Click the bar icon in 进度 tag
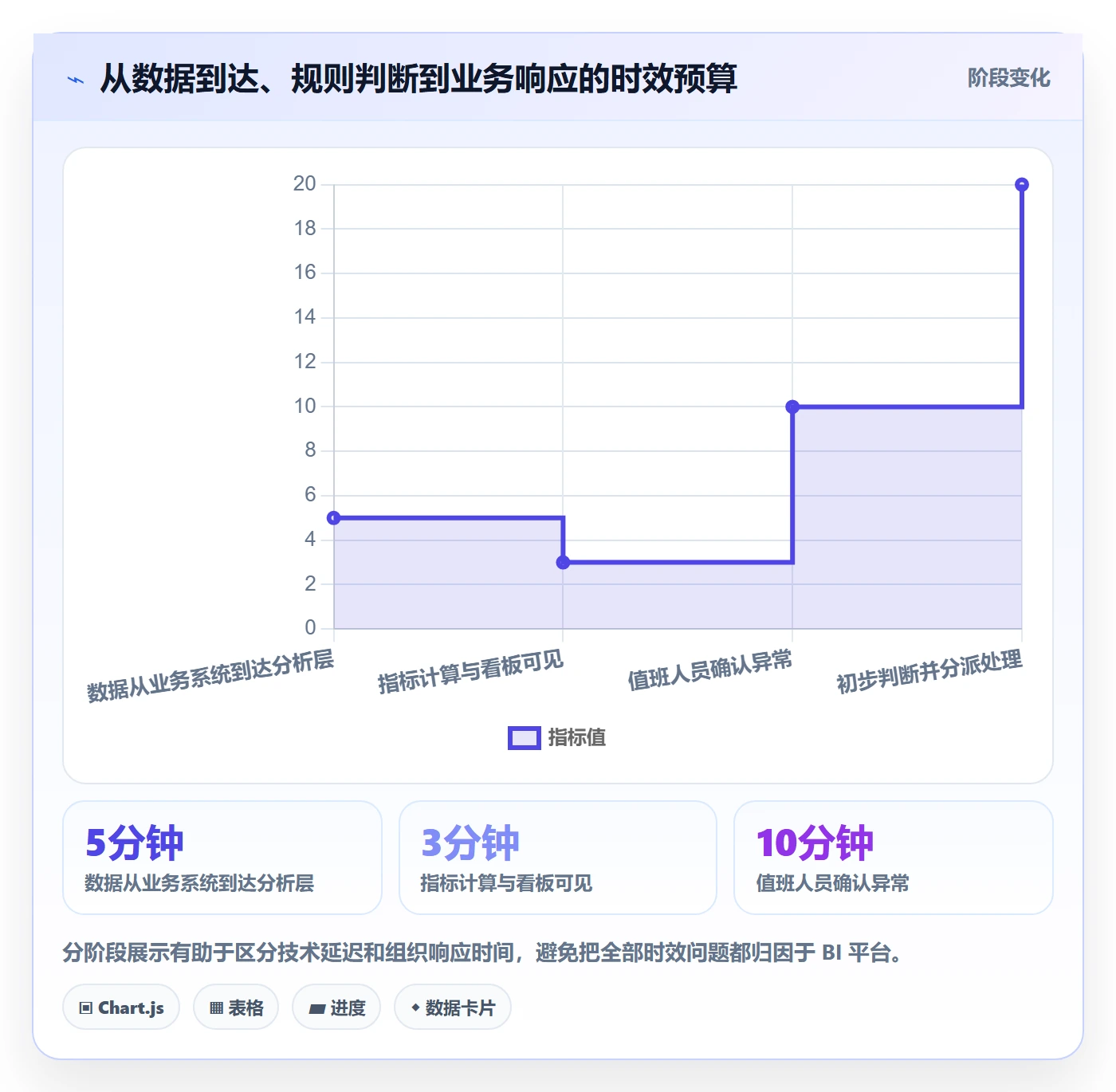Image resolution: width=1116 pixels, height=1092 pixels. point(317,1009)
